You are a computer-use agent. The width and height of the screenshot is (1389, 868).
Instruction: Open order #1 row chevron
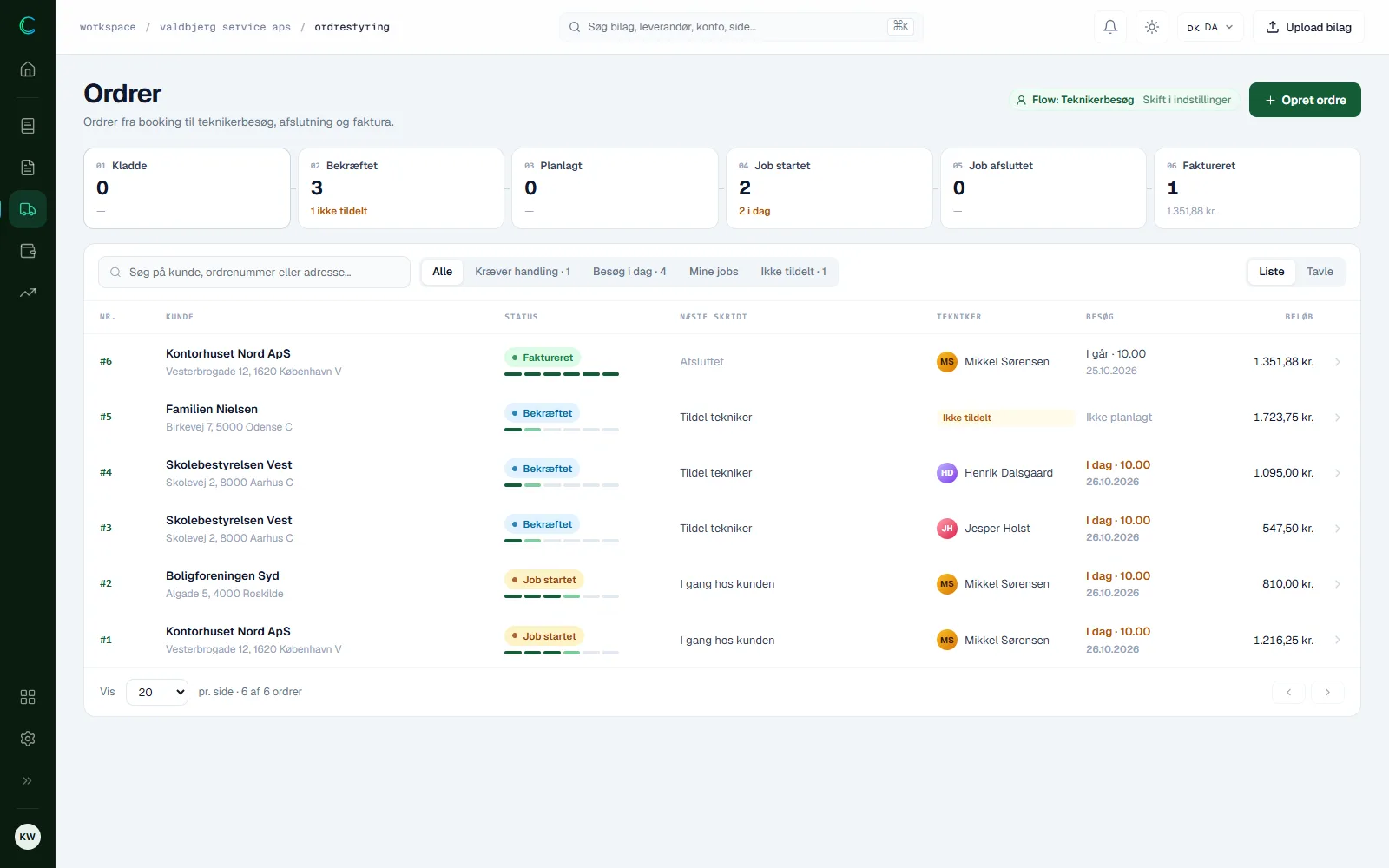click(x=1338, y=640)
